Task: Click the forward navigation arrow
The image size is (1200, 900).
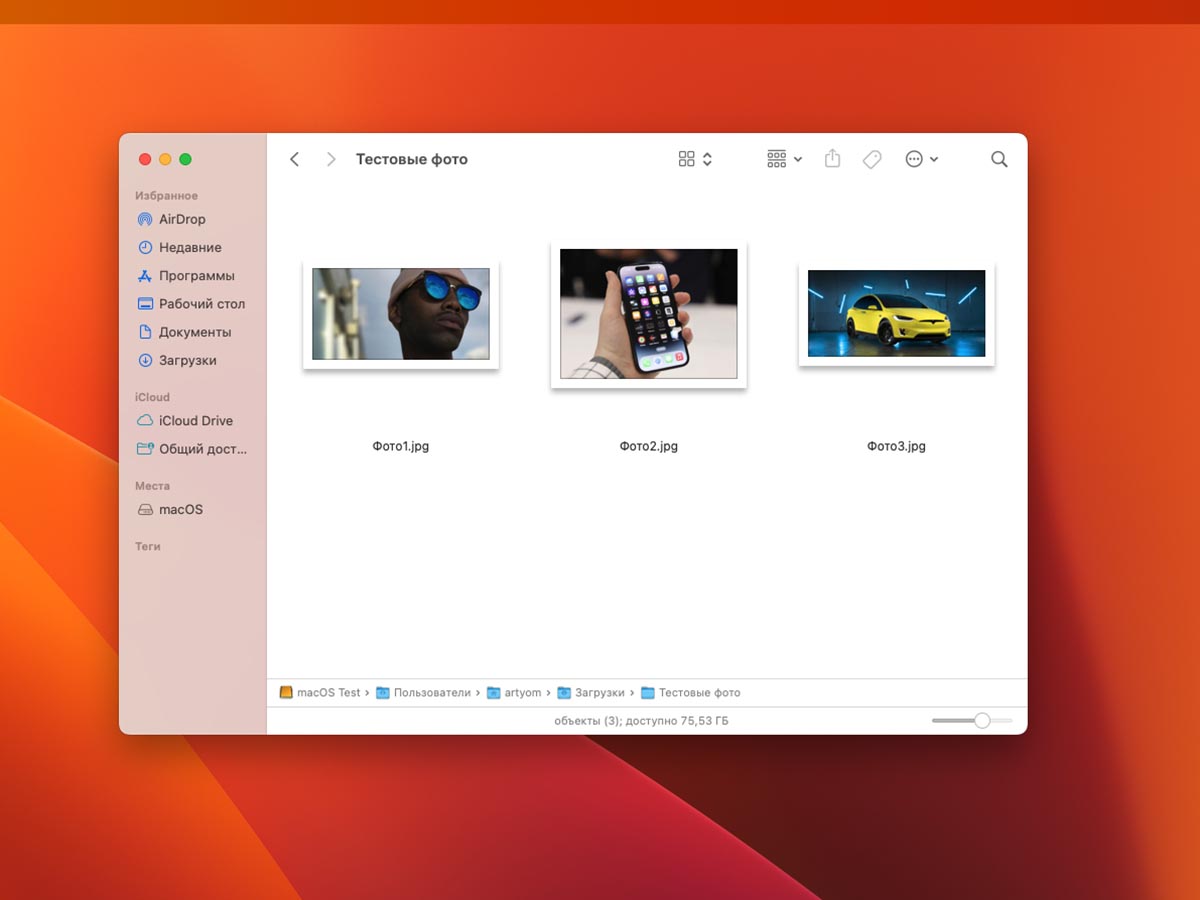Action: (x=331, y=159)
